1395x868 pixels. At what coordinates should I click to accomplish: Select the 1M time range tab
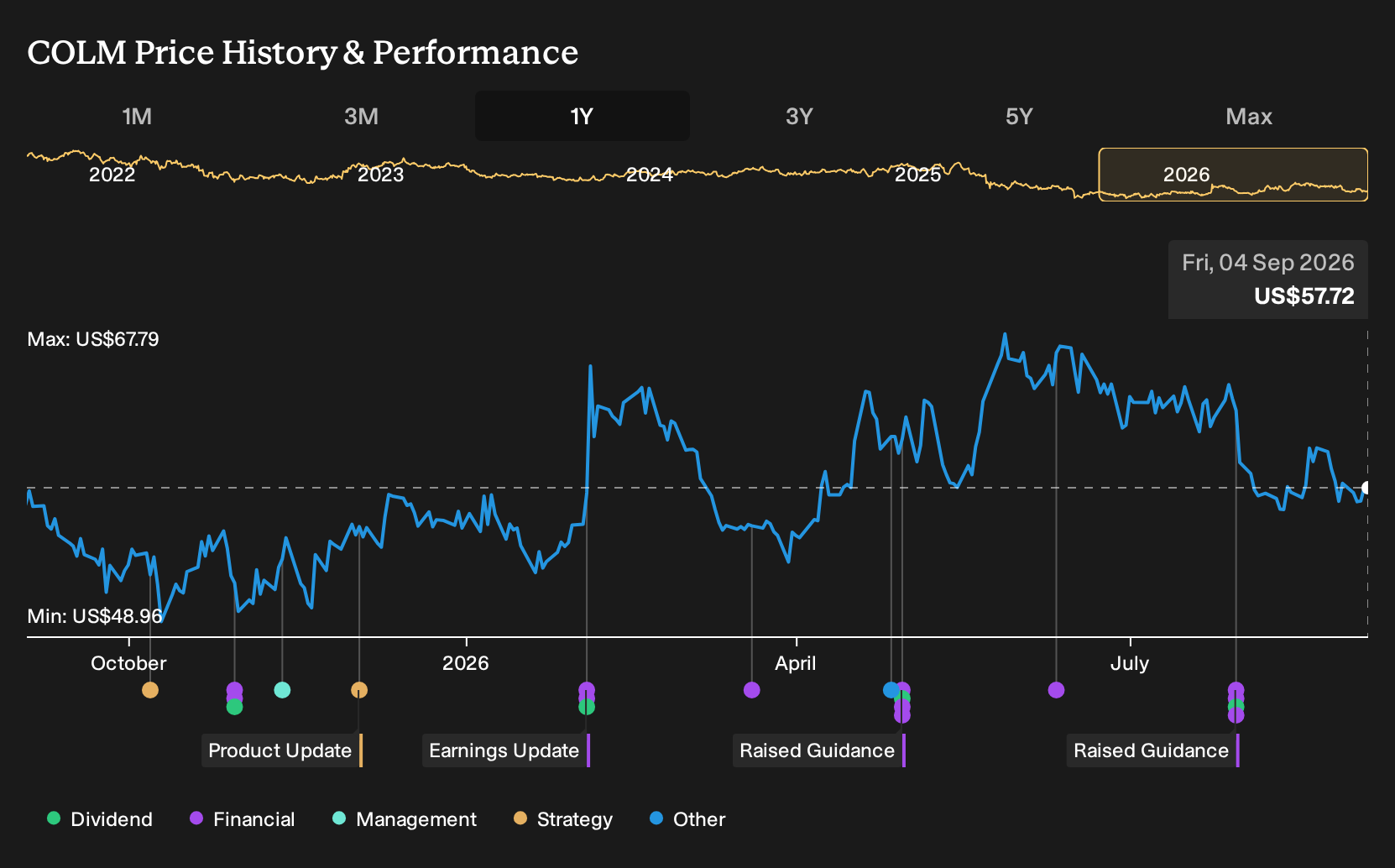click(x=137, y=116)
